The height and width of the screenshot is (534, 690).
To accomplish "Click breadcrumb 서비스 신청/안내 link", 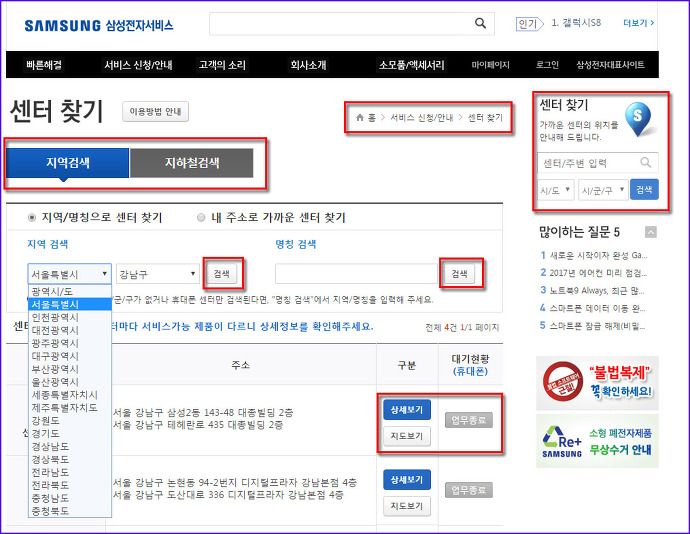I will pos(422,118).
